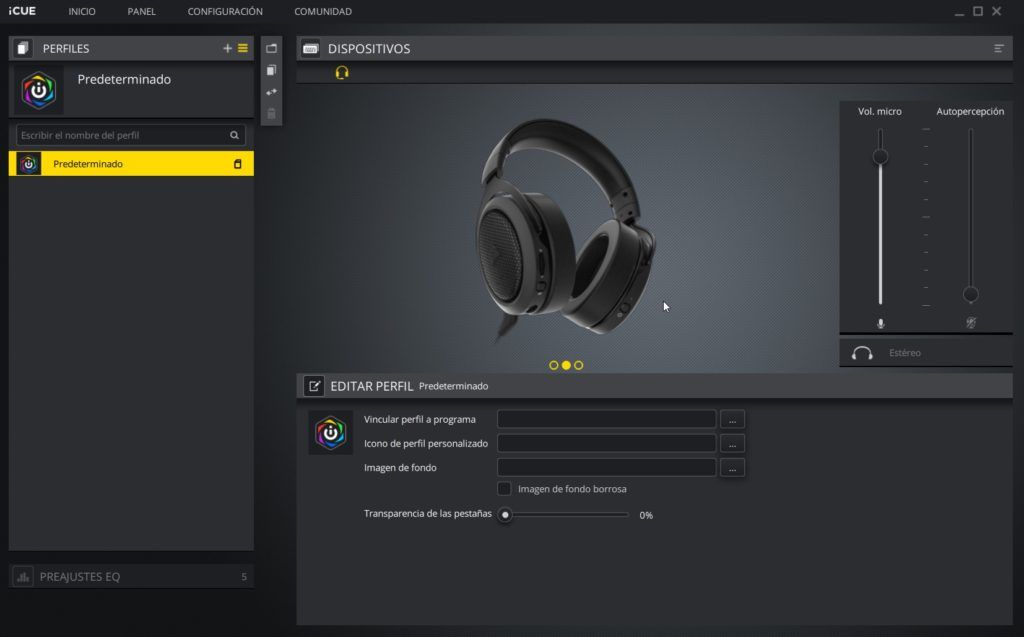
Task: Click the PERFILES panel header label
Action: tap(66, 48)
